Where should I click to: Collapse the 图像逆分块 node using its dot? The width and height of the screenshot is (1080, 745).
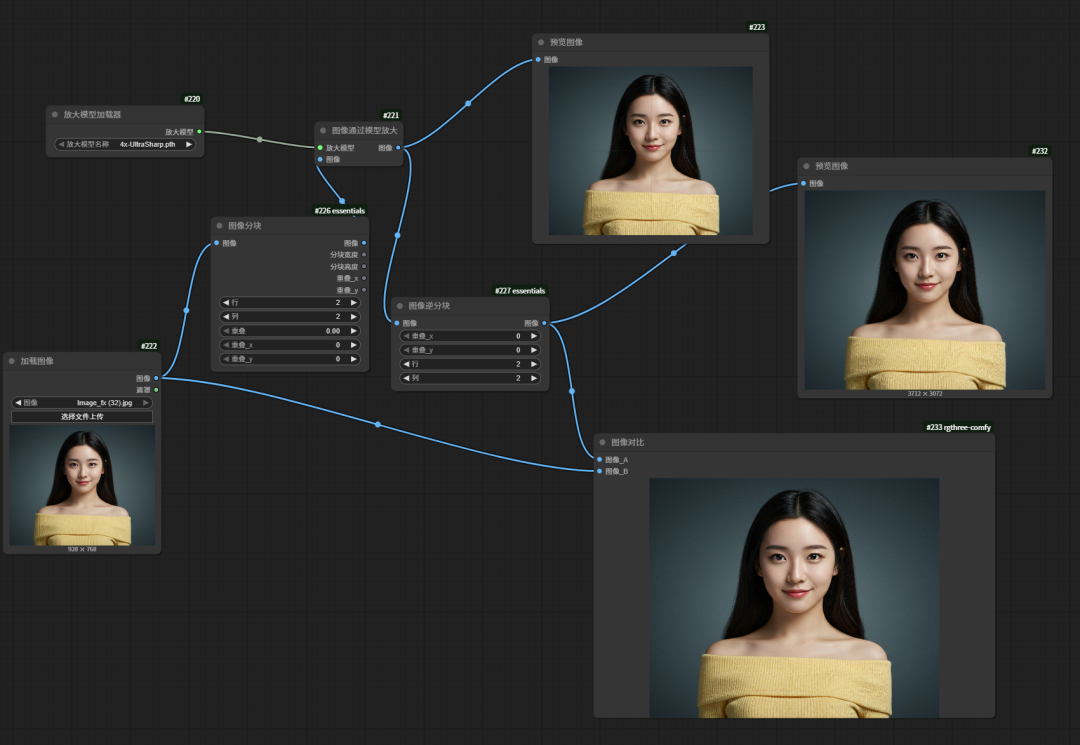tap(399, 306)
